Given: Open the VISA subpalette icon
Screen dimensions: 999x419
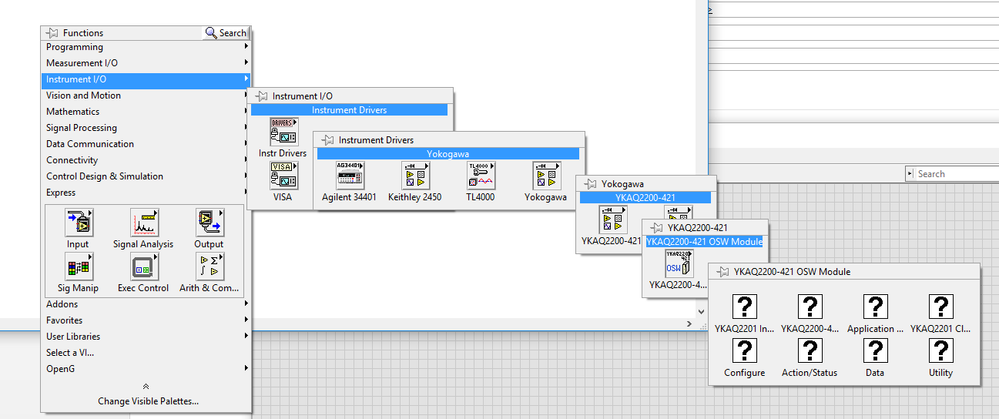Looking at the screenshot, I should pyautogui.click(x=284, y=176).
